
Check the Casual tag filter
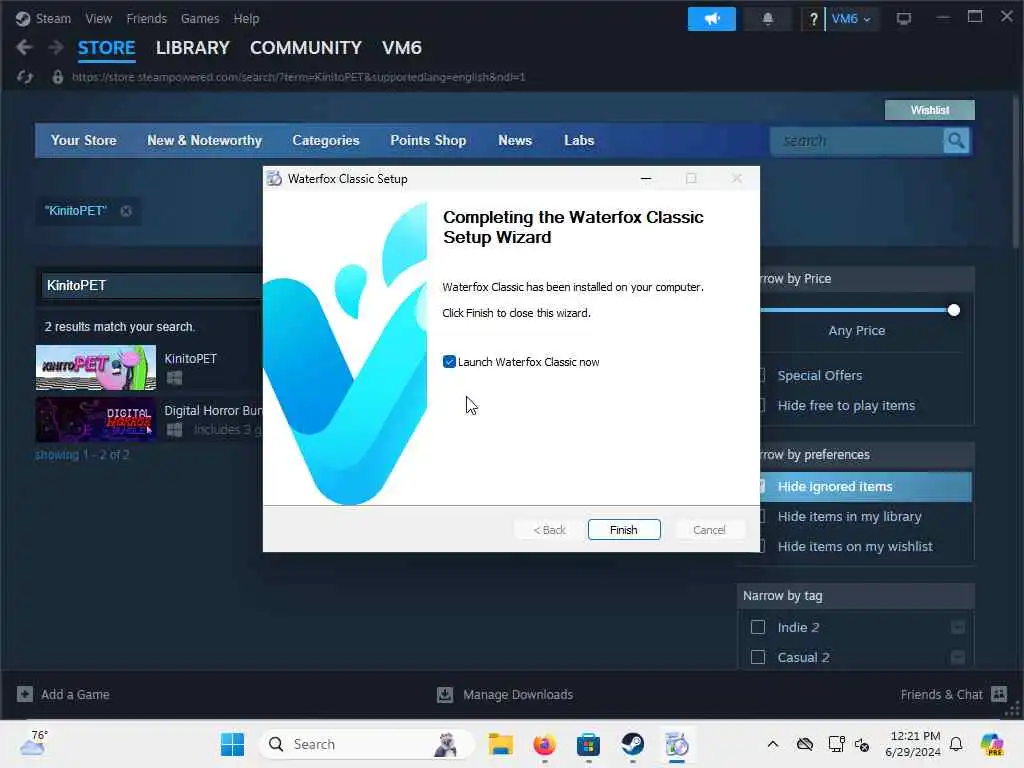pos(758,657)
